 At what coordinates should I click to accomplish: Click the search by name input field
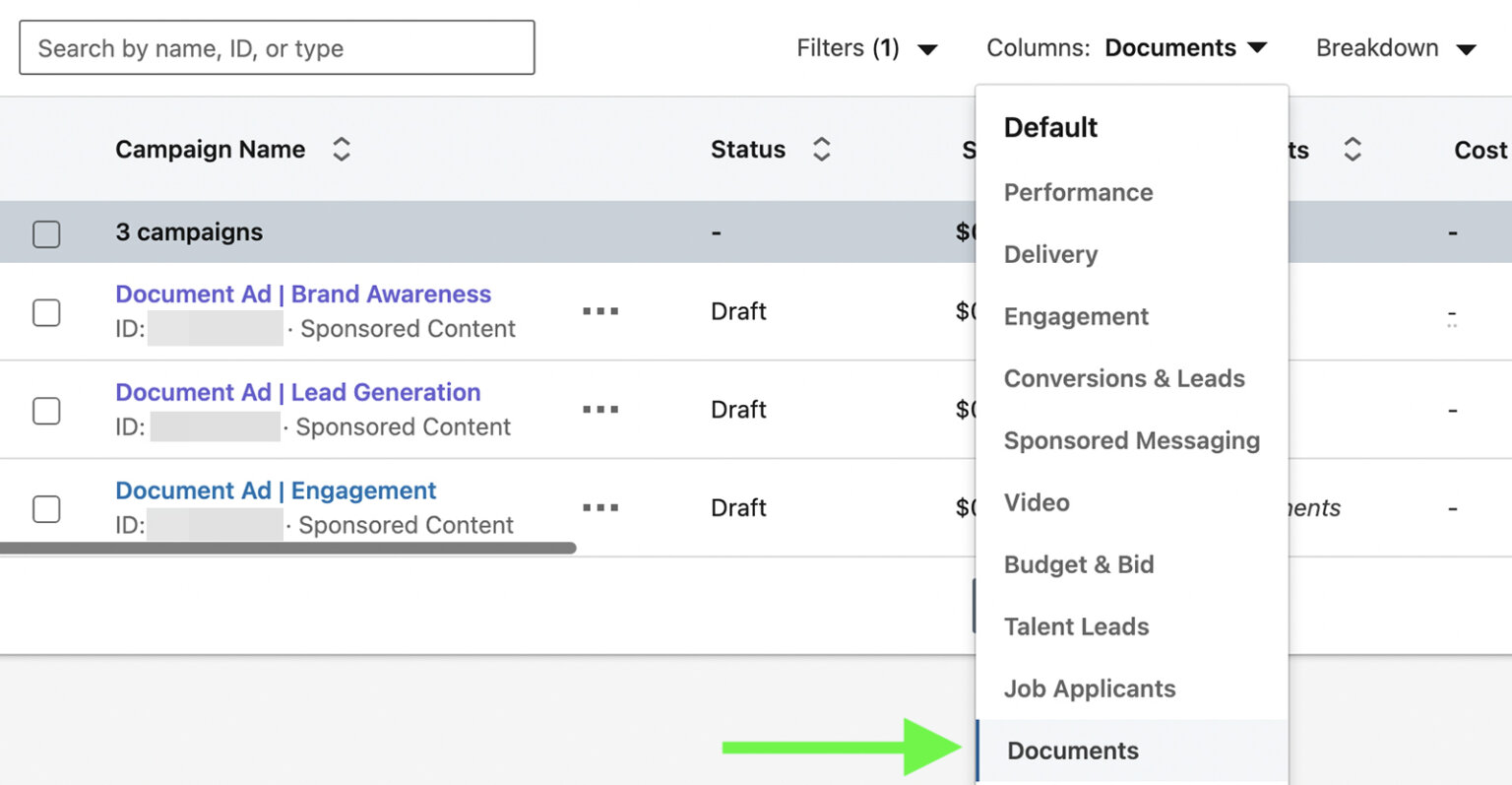click(x=276, y=47)
